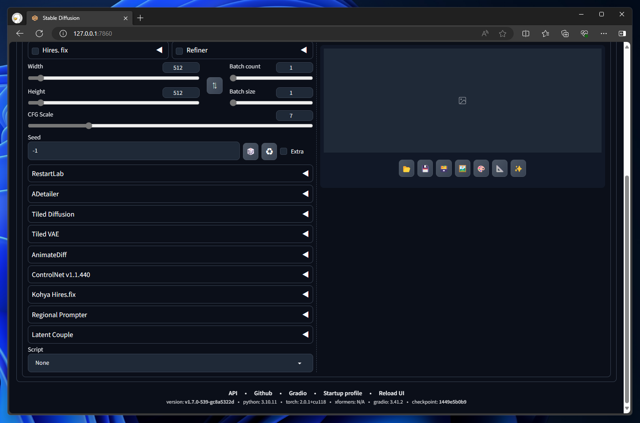Screen dimensions: 640x423
Task: Click the browser profile avatar icon
Action: [17, 18]
